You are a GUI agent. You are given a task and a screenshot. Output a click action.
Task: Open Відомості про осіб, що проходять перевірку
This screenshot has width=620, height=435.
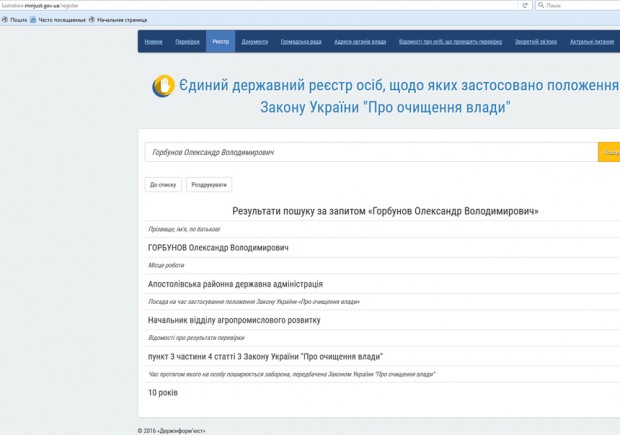pyautogui.click(x=448, y=42)
